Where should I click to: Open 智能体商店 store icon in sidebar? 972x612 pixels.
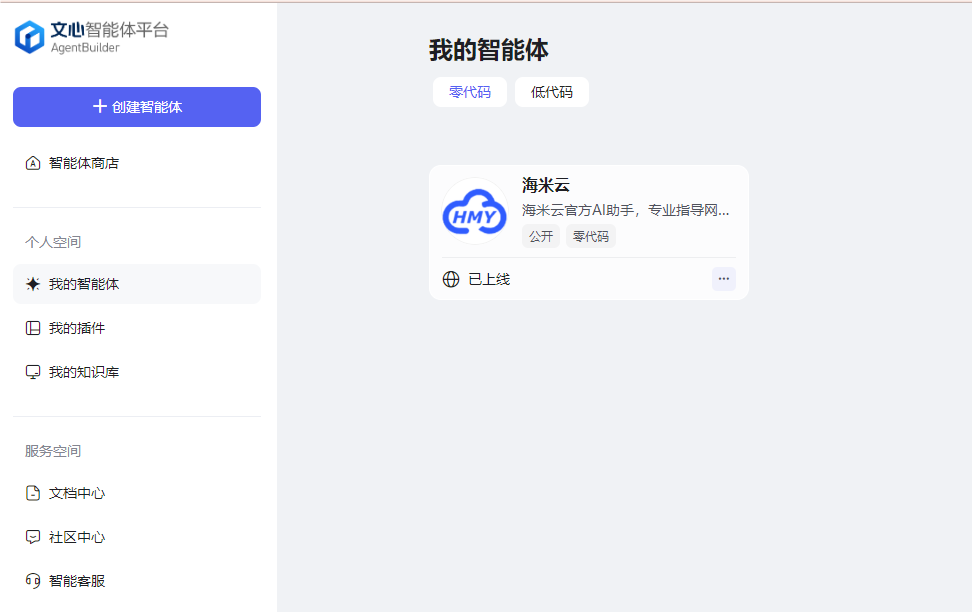(33, 163)
